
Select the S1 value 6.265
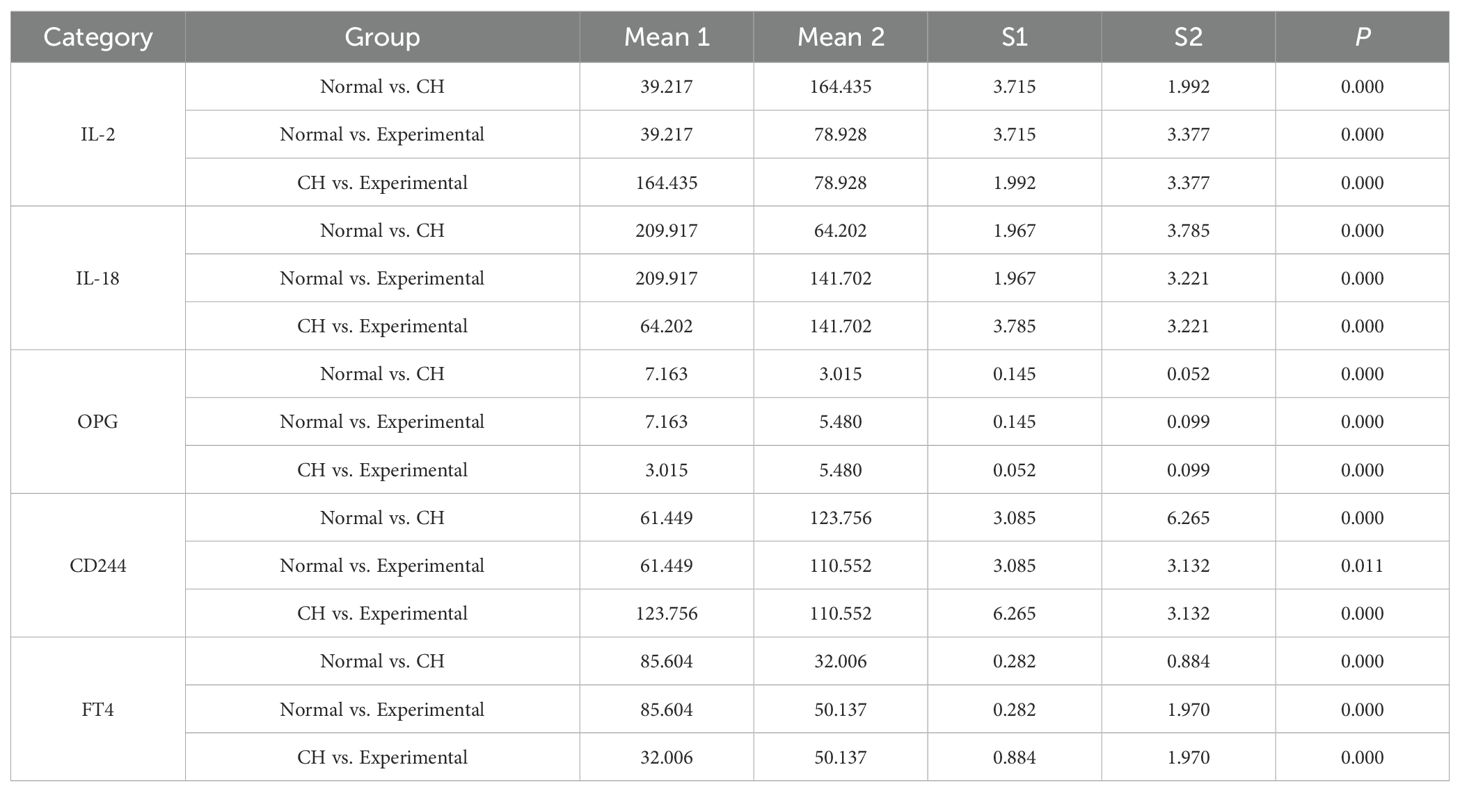(1014, 614)
